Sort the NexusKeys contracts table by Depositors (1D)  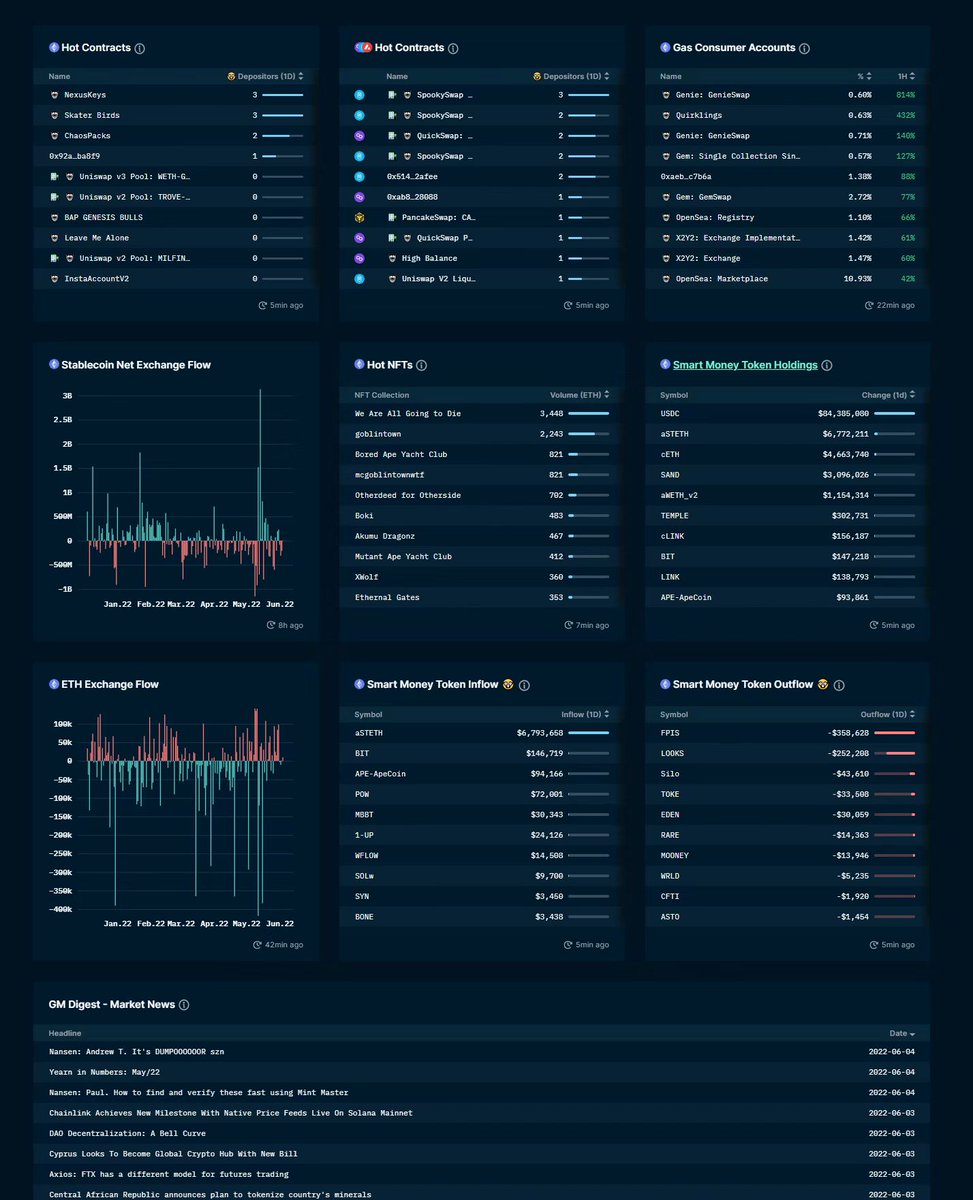[265, 76]
